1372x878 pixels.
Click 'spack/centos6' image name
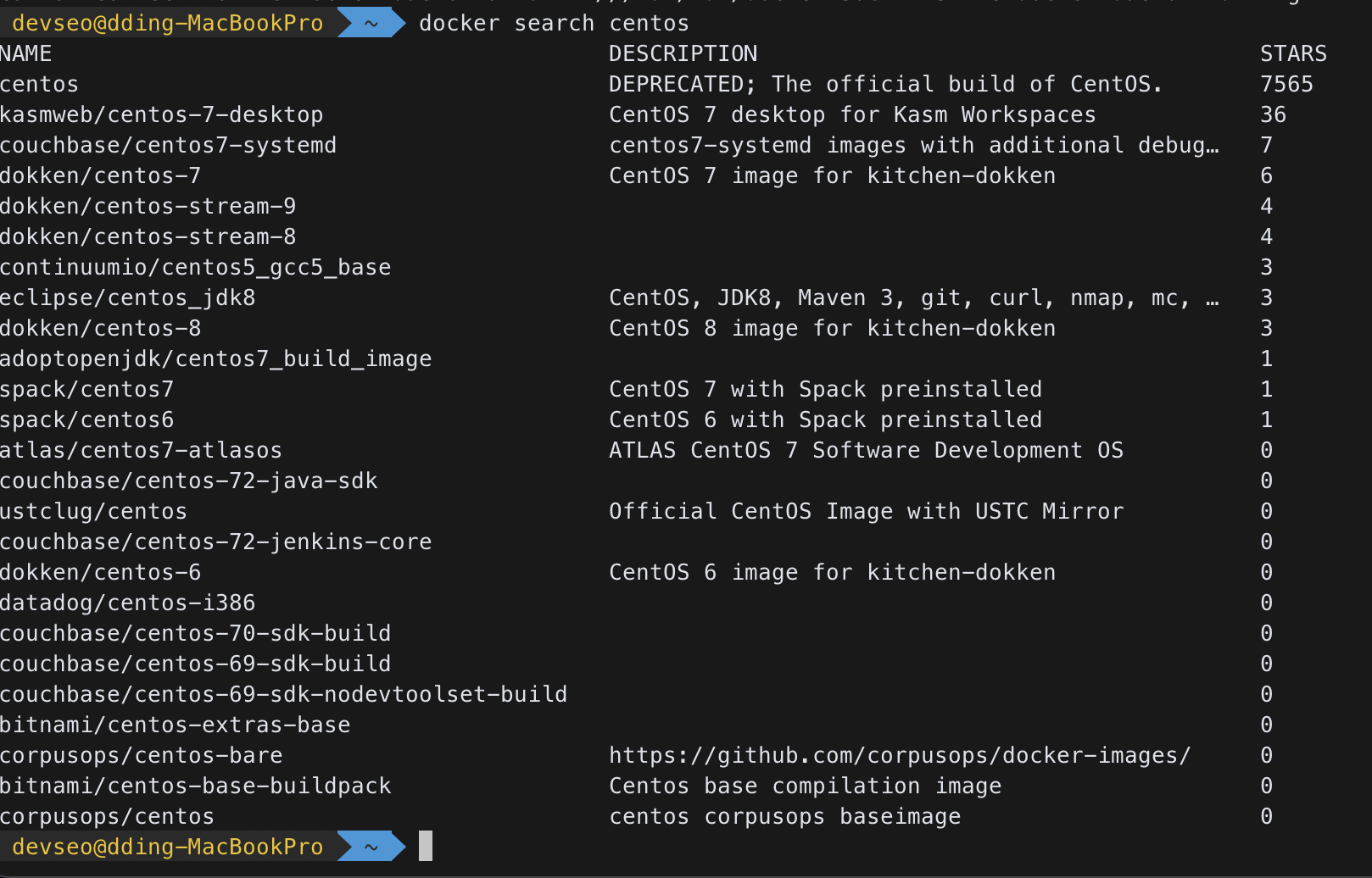pos(86,420)
